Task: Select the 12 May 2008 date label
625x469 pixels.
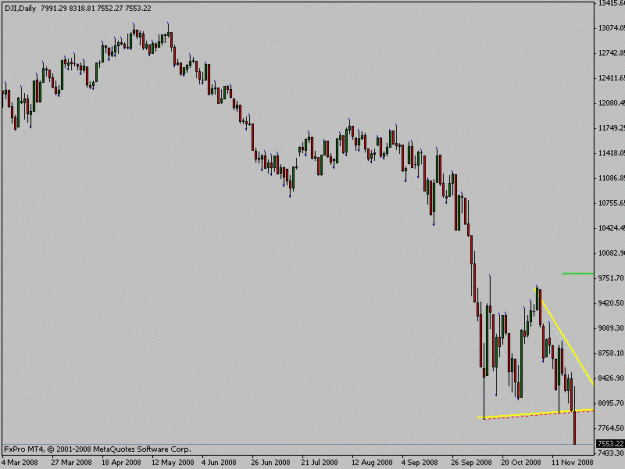Action: 173,463
